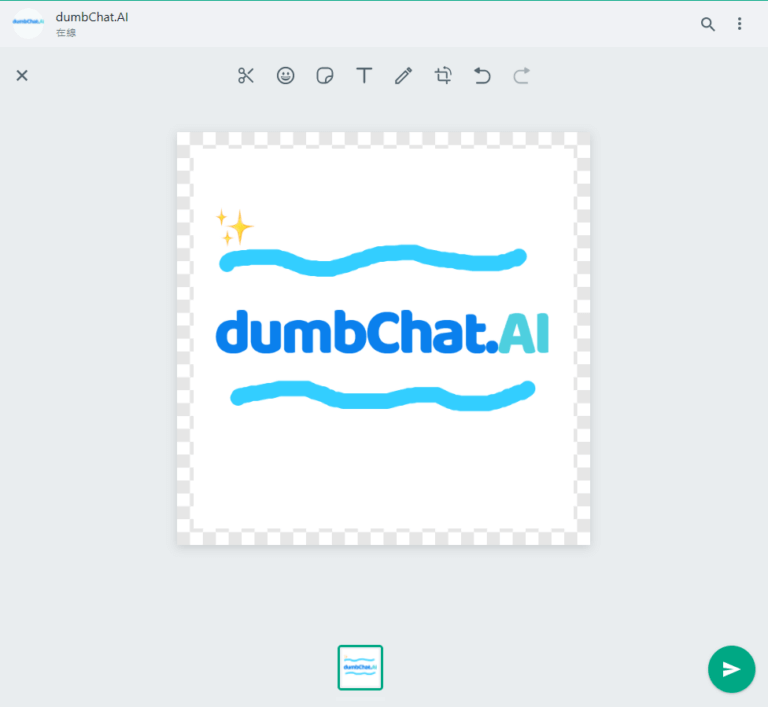
Task: Click the redo arrow
Action: [521, 76]
